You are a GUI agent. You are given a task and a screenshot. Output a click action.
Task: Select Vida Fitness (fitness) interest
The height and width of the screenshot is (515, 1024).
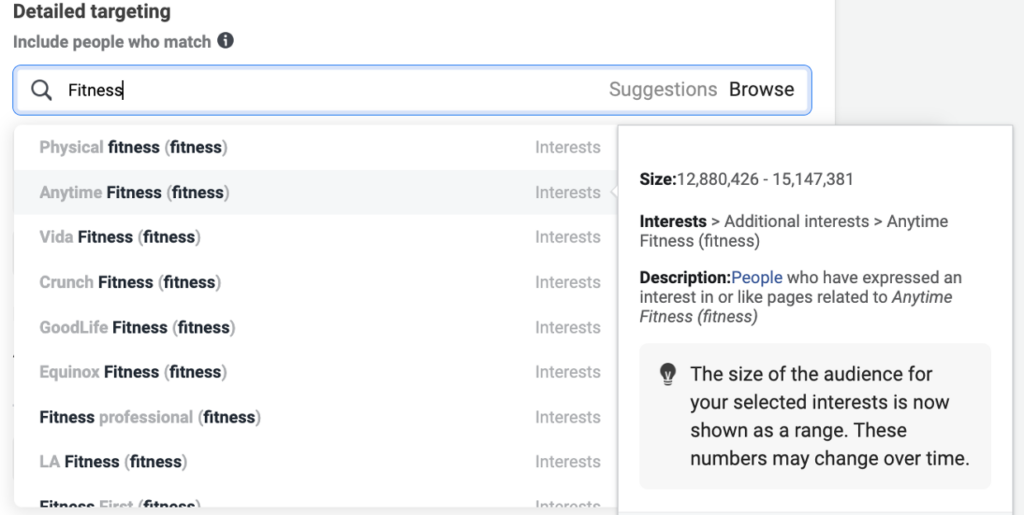coord(315,237)
